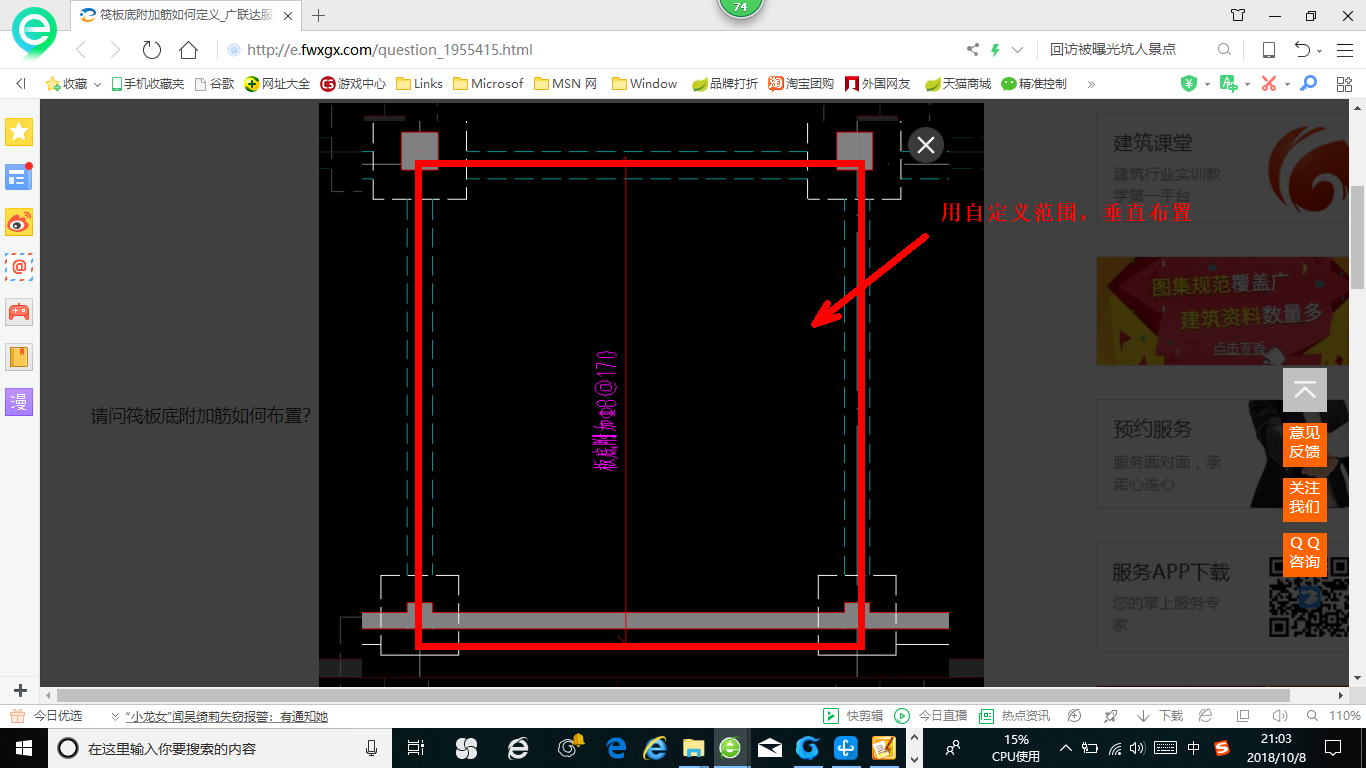Click the share icon in address bar
This screenshot has height=768, width=1366.
point(973,50)
